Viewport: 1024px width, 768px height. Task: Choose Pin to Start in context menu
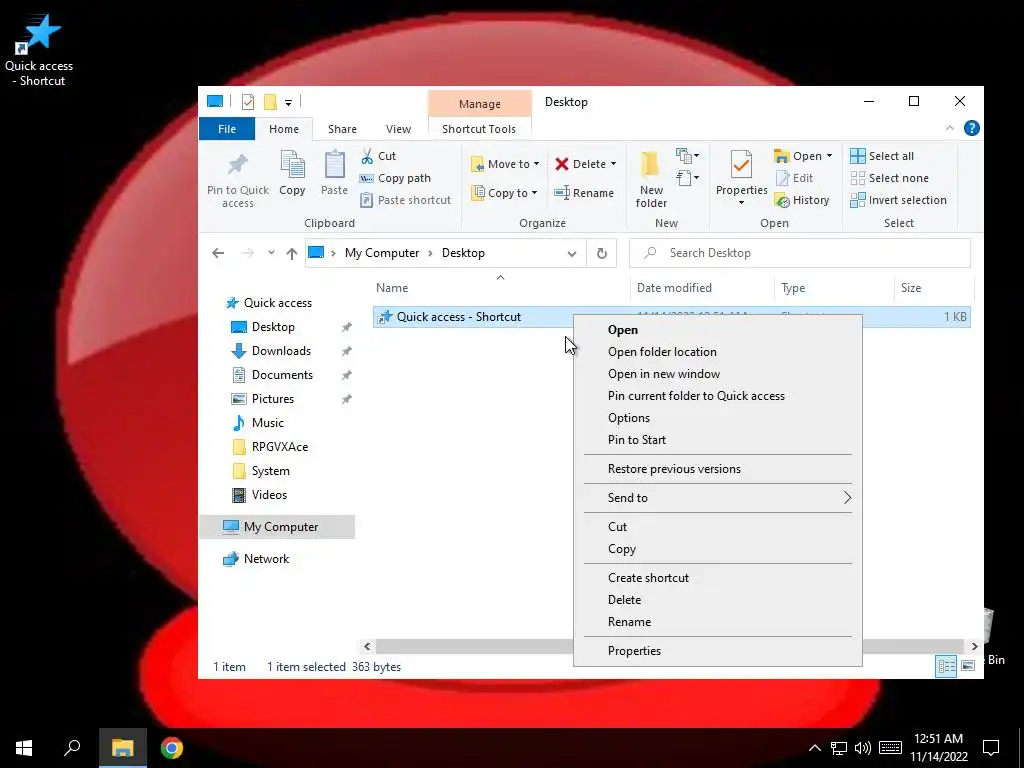[x=718, y=440]
